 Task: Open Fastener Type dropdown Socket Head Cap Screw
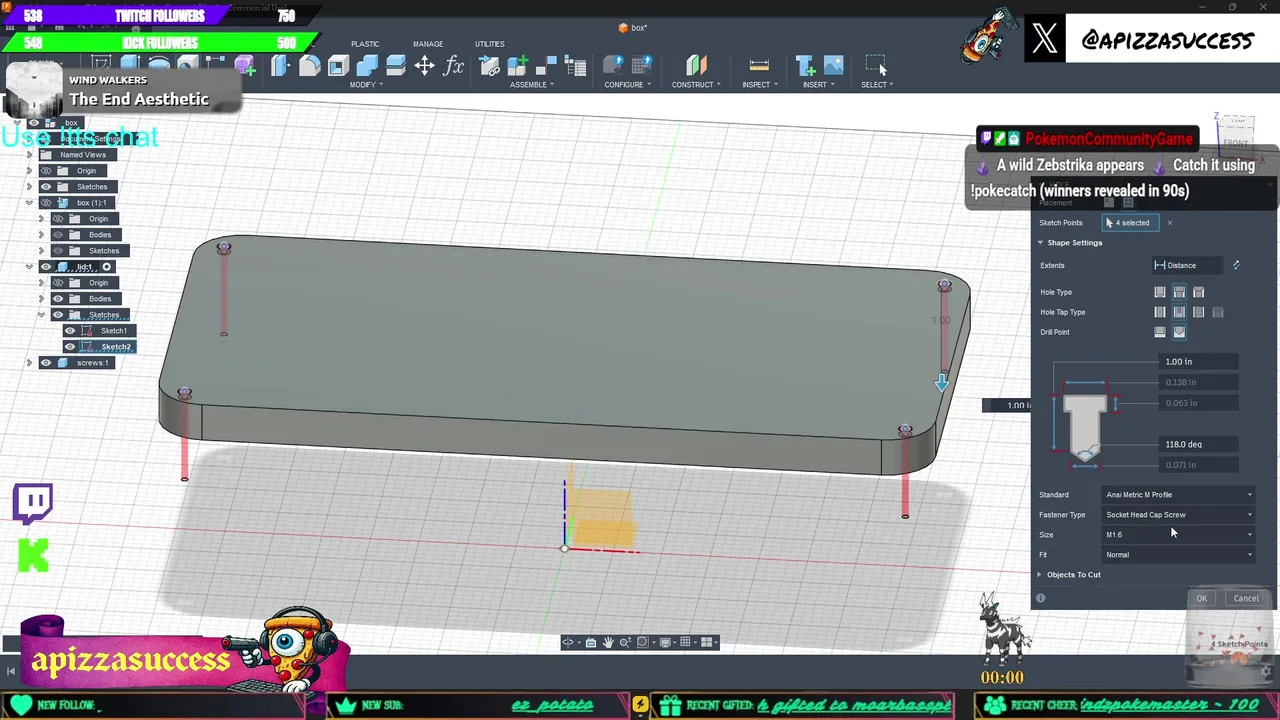coord(1178,515)
